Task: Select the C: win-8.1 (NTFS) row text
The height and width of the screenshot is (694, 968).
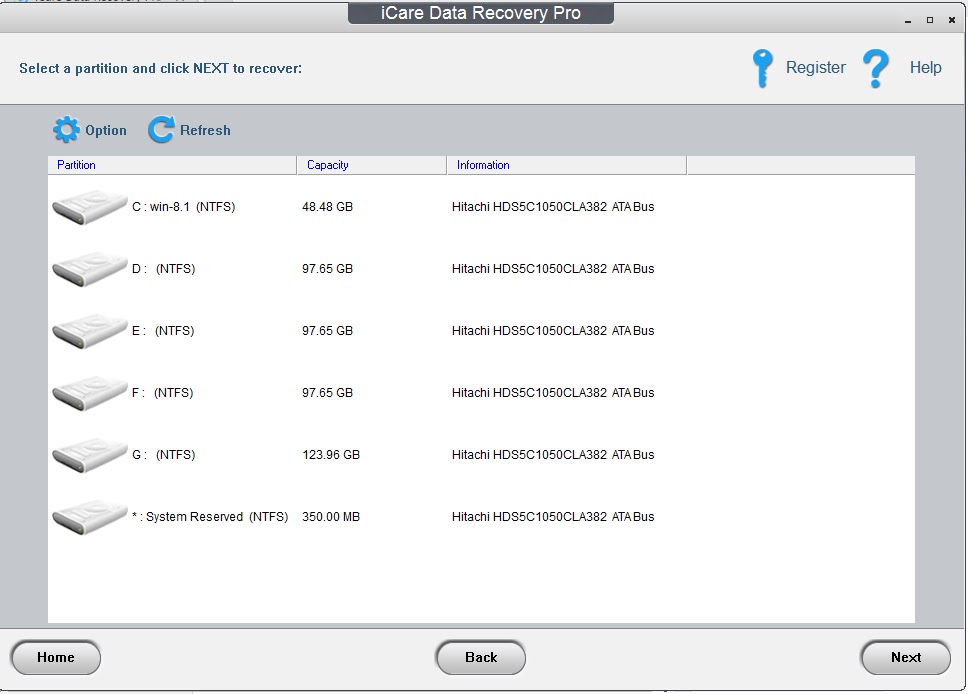Action: point(183,207)
